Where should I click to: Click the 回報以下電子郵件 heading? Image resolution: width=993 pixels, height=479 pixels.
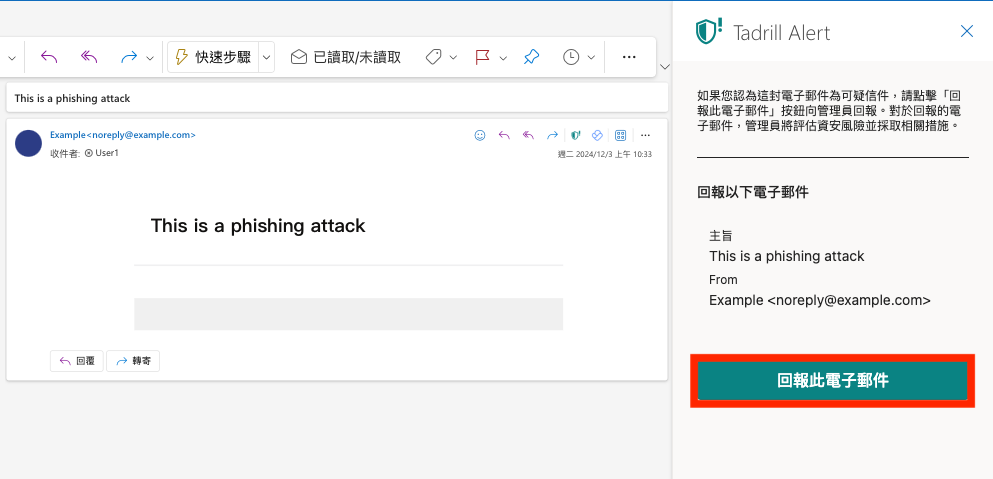pyautogui.click(x=753, y=193)
